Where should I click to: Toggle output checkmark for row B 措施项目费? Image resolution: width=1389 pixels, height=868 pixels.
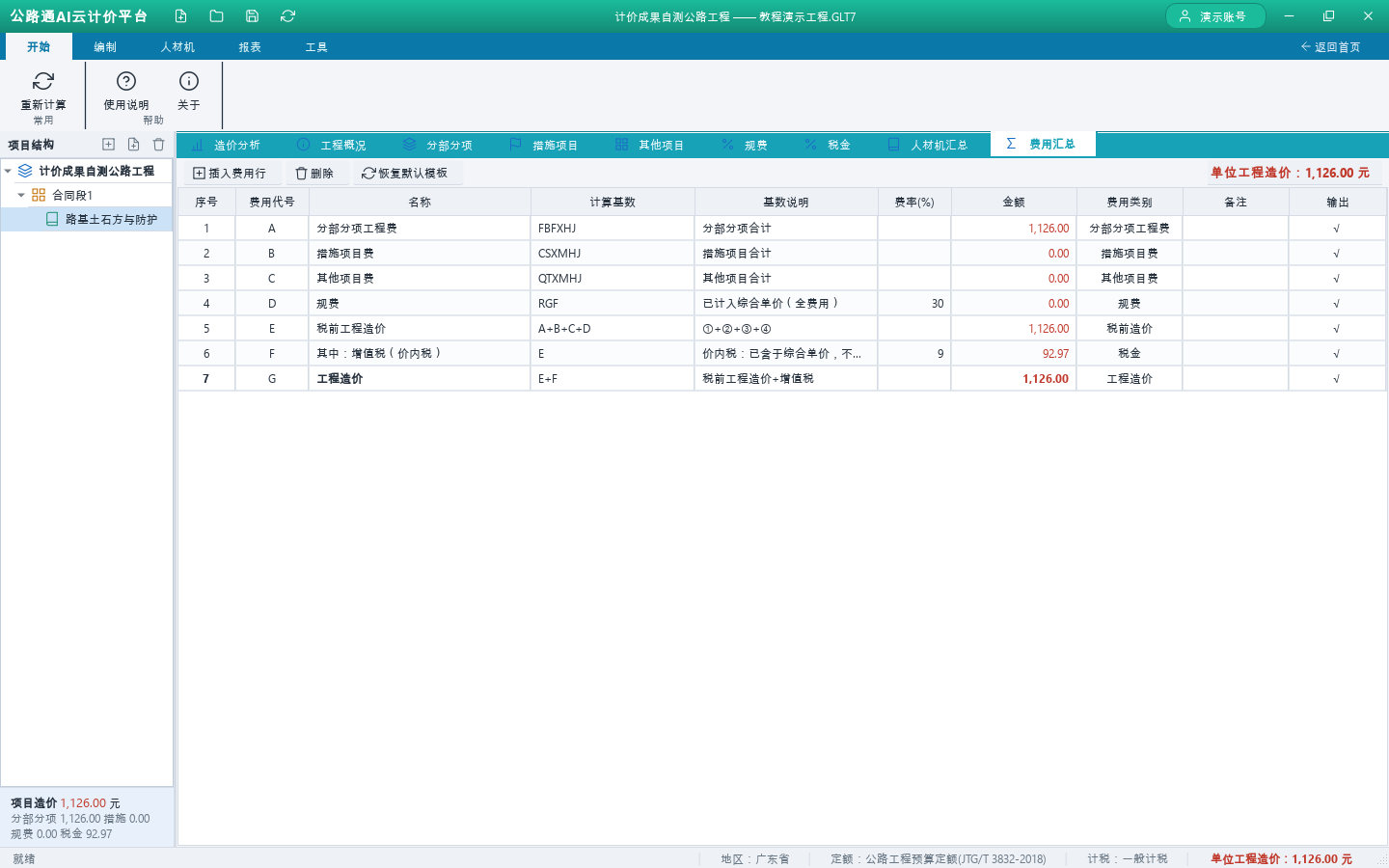pos(1337,254)
